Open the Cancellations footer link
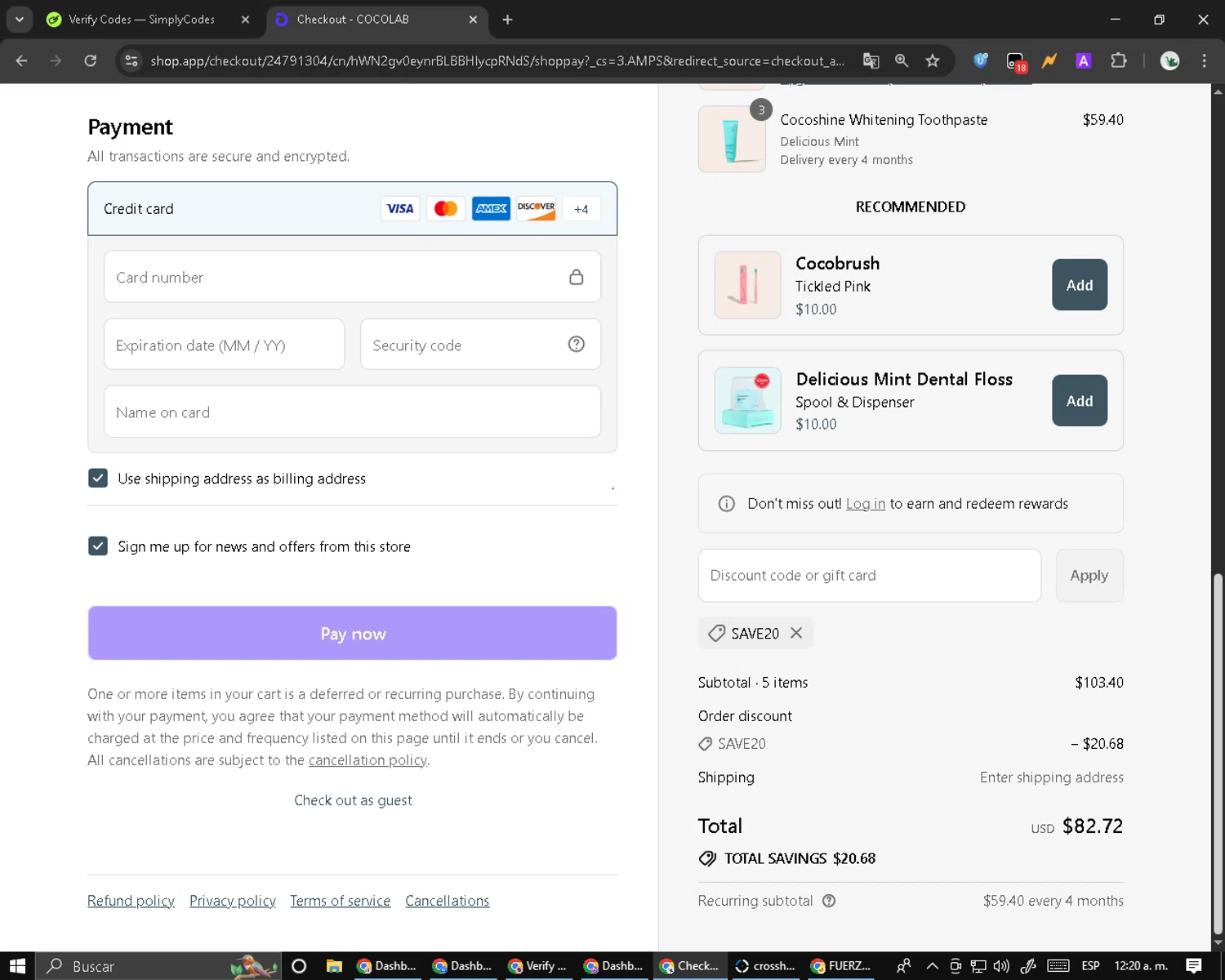 click(448, 901)
